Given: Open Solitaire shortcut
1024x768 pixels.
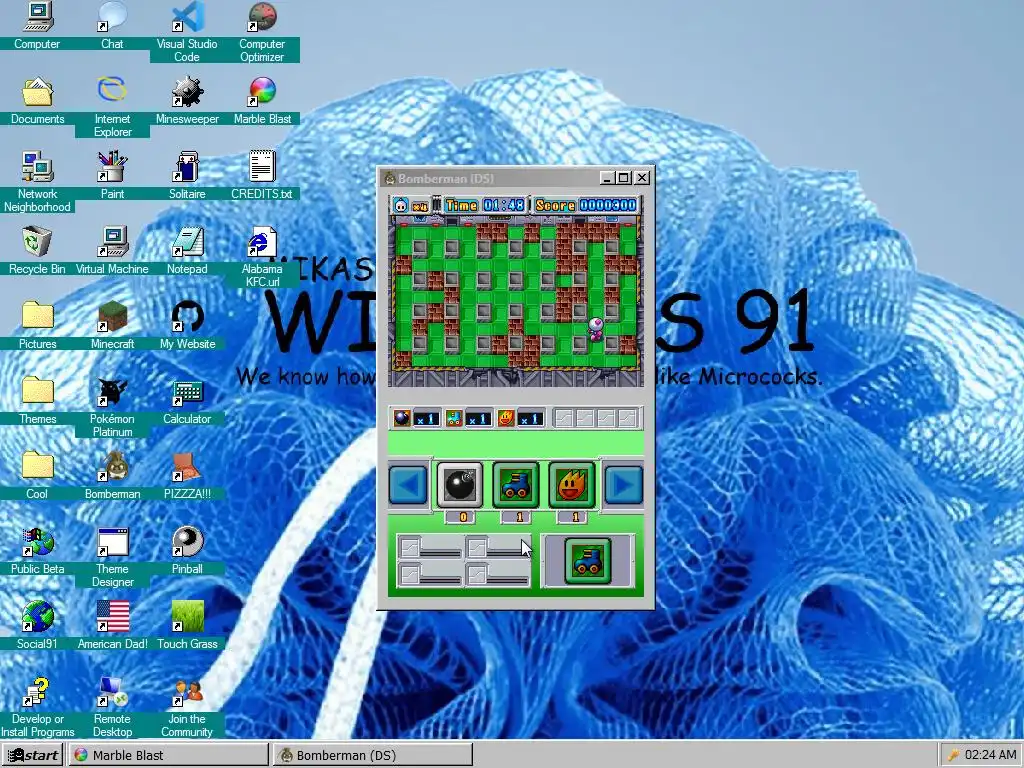Looking at the screenshot, I should pos(187,175).
